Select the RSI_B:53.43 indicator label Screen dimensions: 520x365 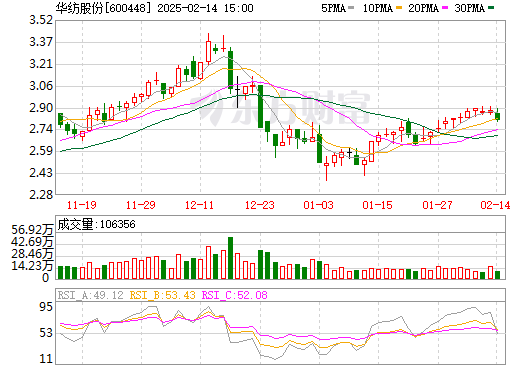162,295
